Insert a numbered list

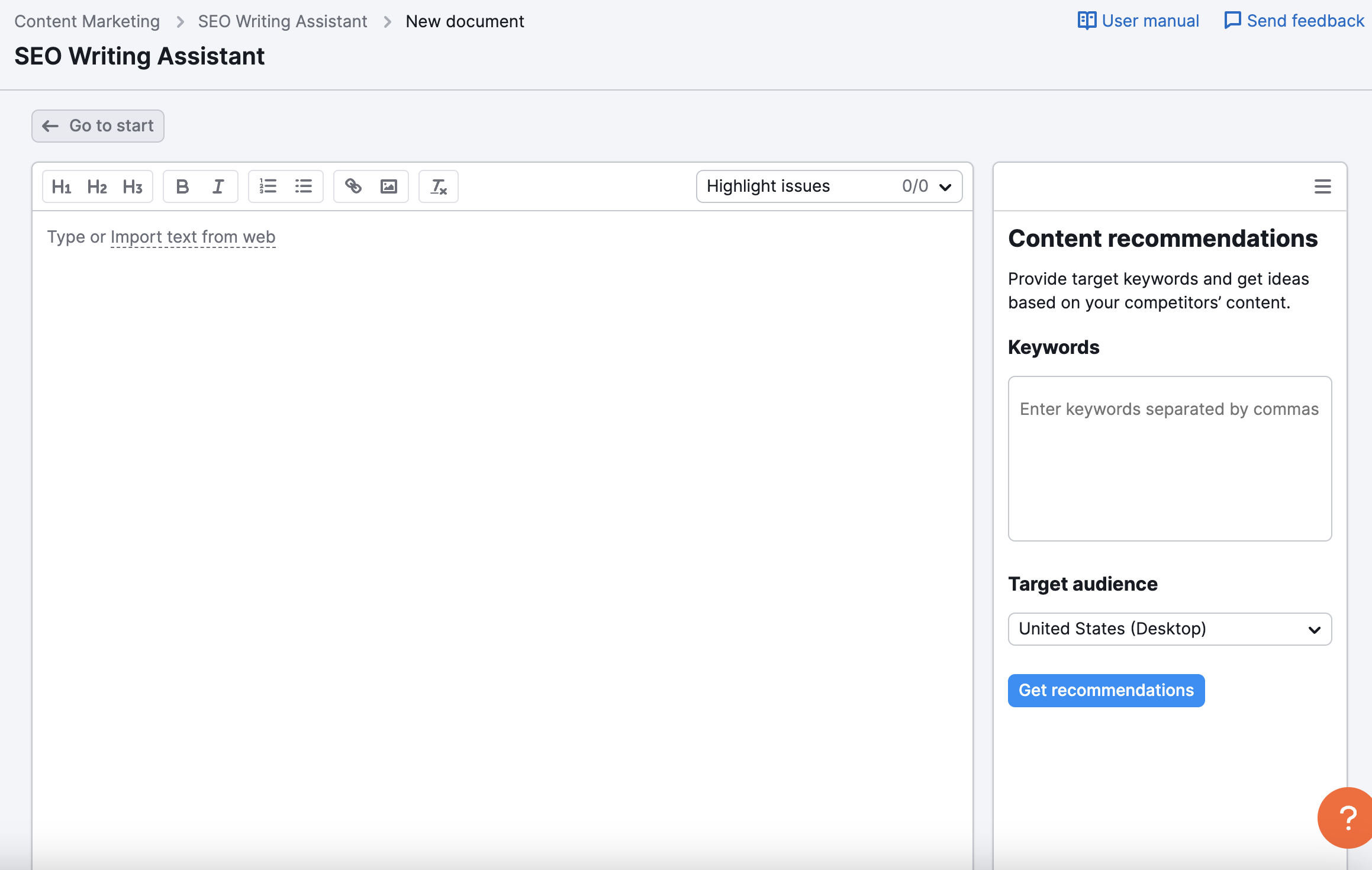268,186
